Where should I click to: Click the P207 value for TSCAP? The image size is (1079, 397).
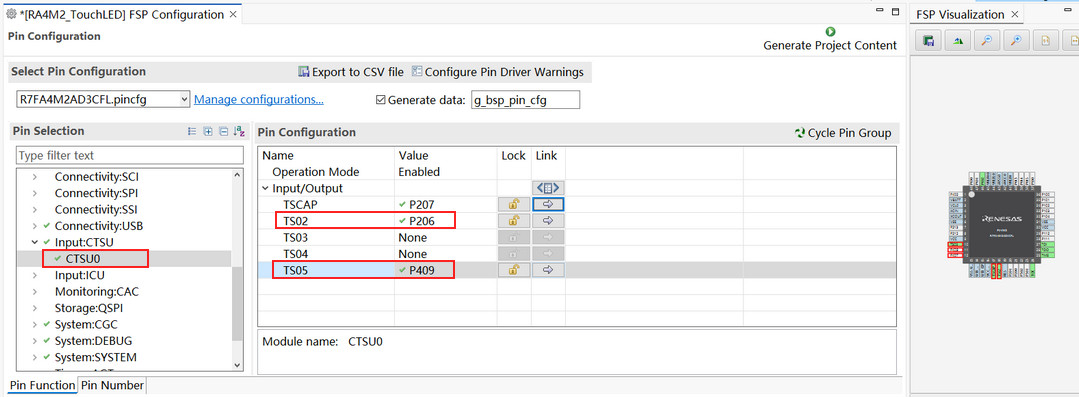(421, 204)
